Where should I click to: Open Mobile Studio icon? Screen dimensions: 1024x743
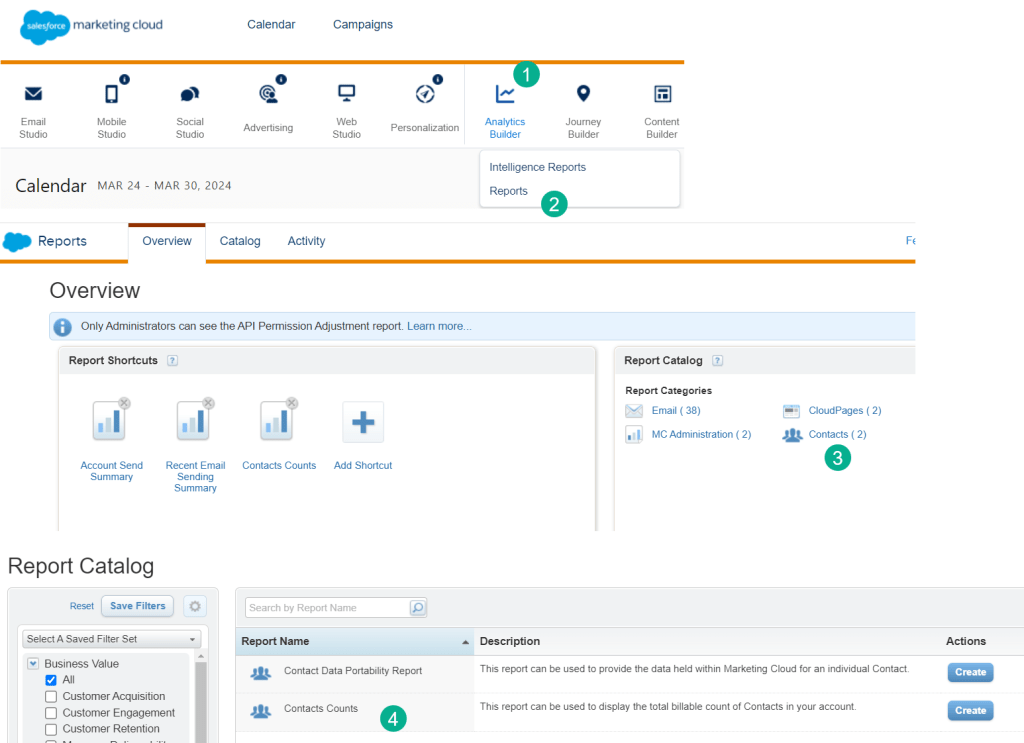click(111, 95)
